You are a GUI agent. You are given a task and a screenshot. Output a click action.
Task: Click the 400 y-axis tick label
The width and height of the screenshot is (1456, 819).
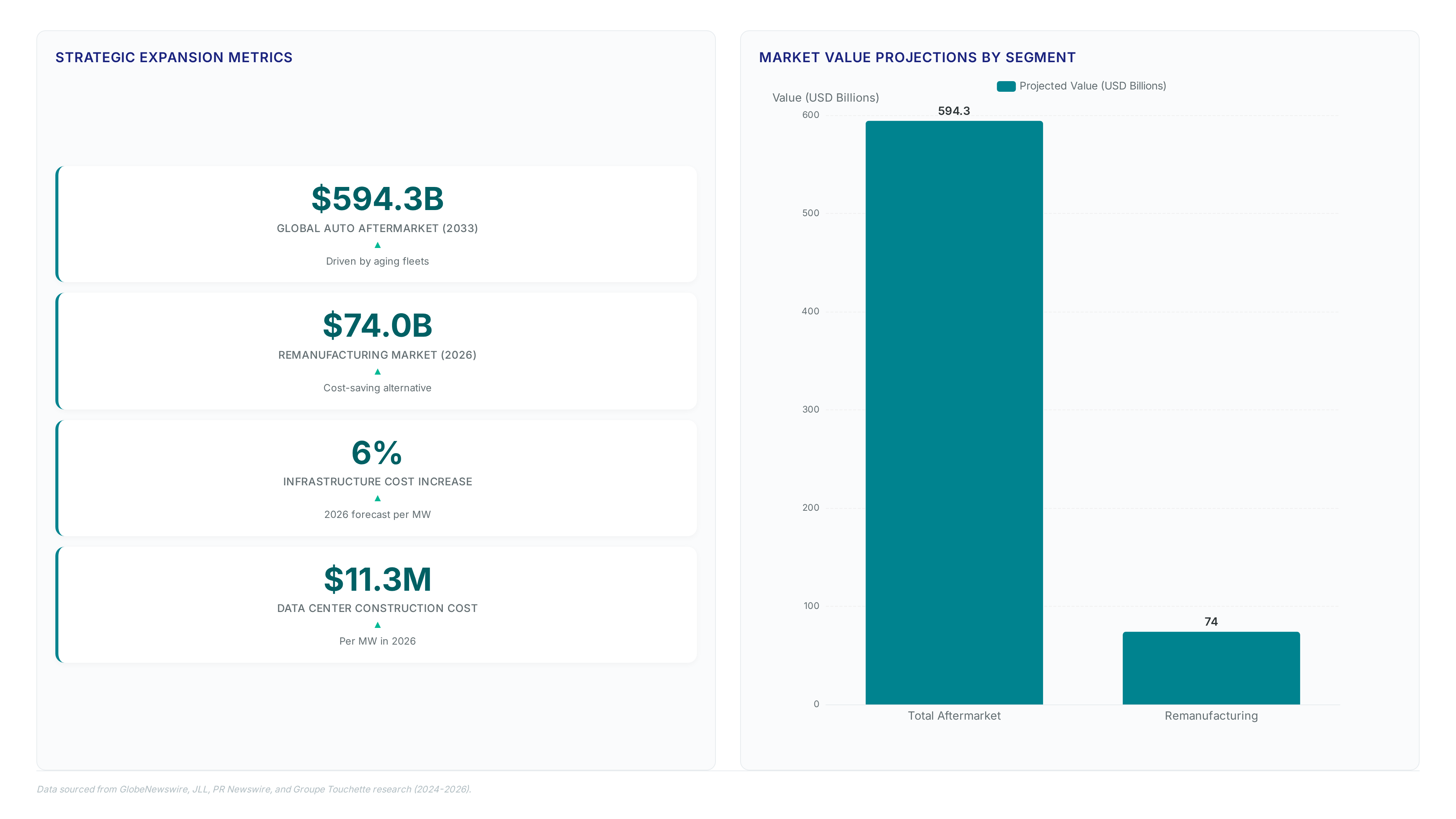click(811, 311)
